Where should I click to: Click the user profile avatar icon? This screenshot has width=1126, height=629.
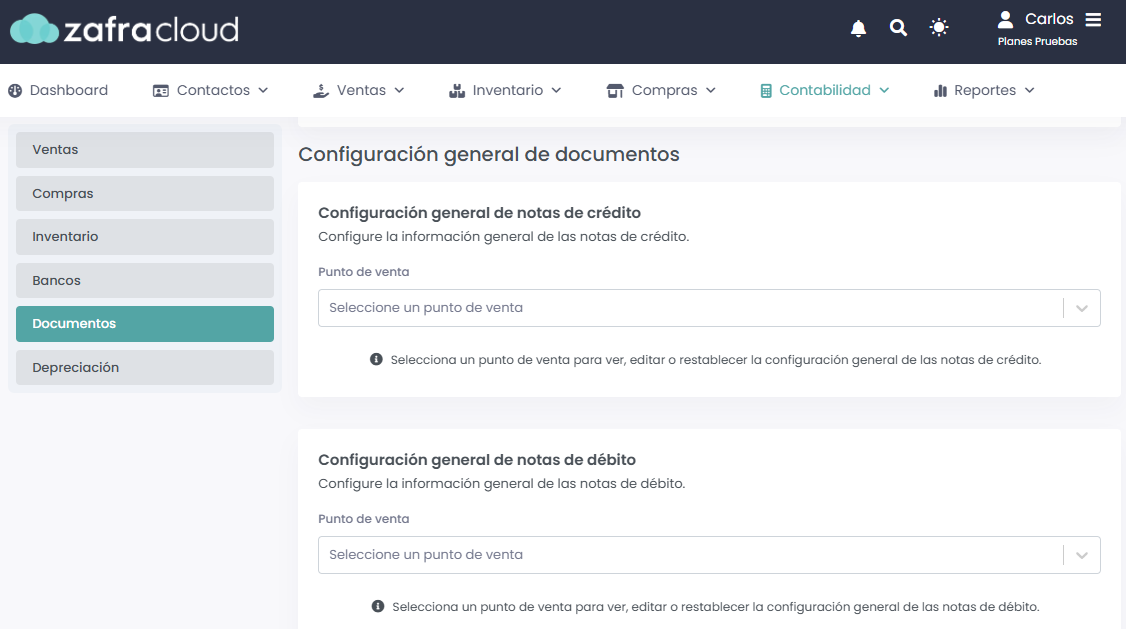(1005, 20)
